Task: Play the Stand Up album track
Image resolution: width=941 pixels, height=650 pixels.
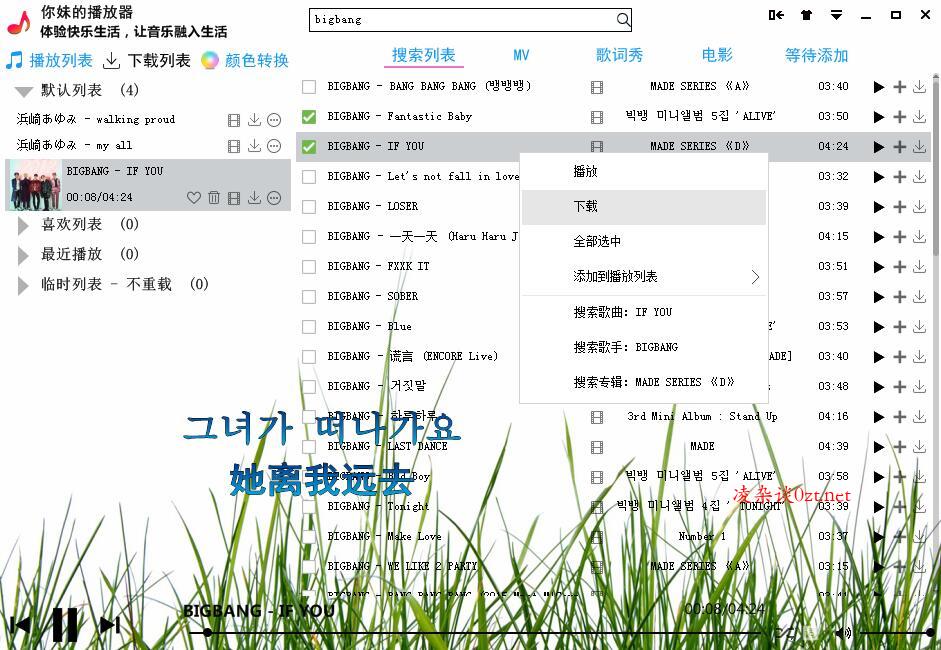Action: tap(879, 417)
